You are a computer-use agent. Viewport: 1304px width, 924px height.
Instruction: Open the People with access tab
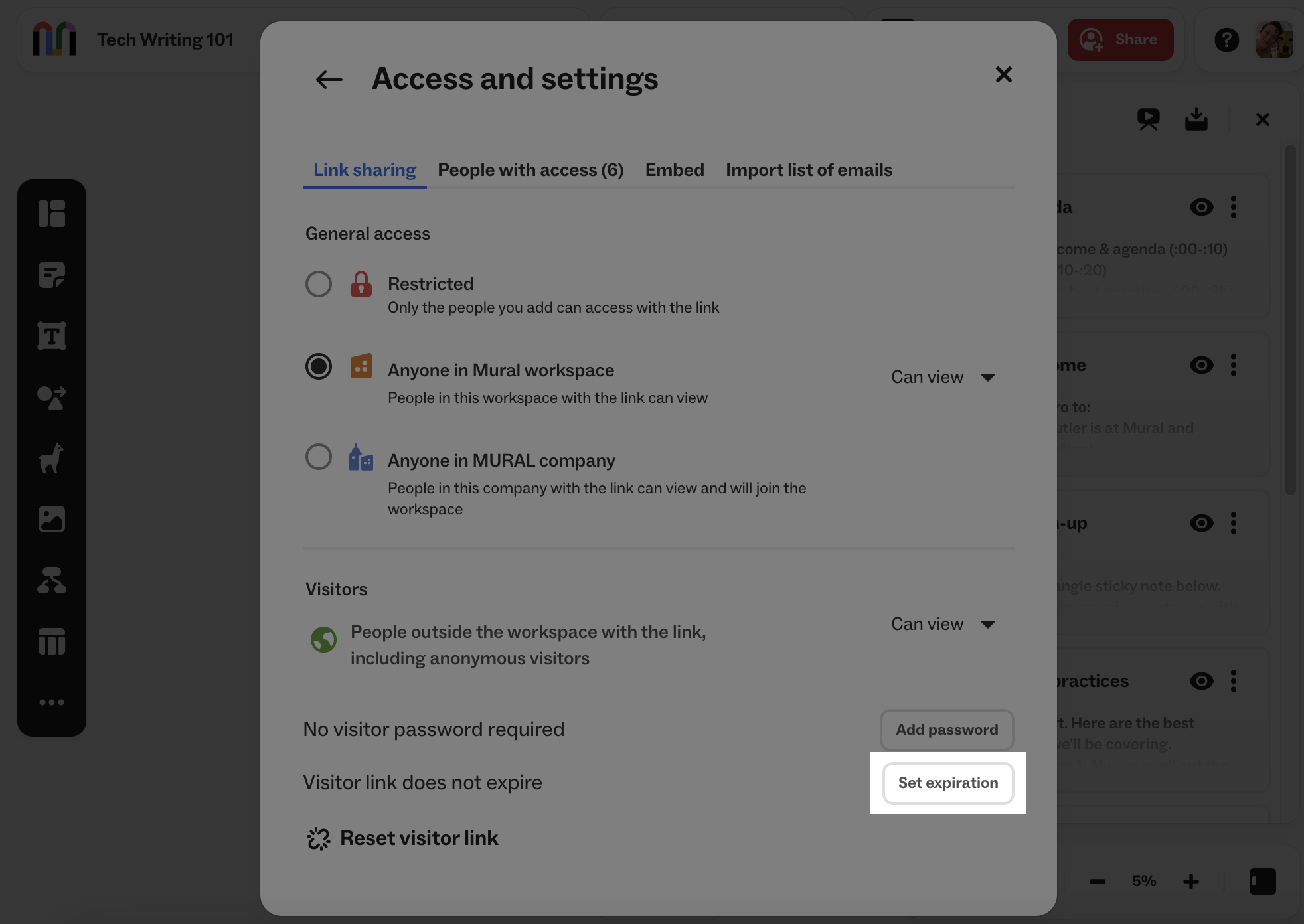[x=530, y=170]
